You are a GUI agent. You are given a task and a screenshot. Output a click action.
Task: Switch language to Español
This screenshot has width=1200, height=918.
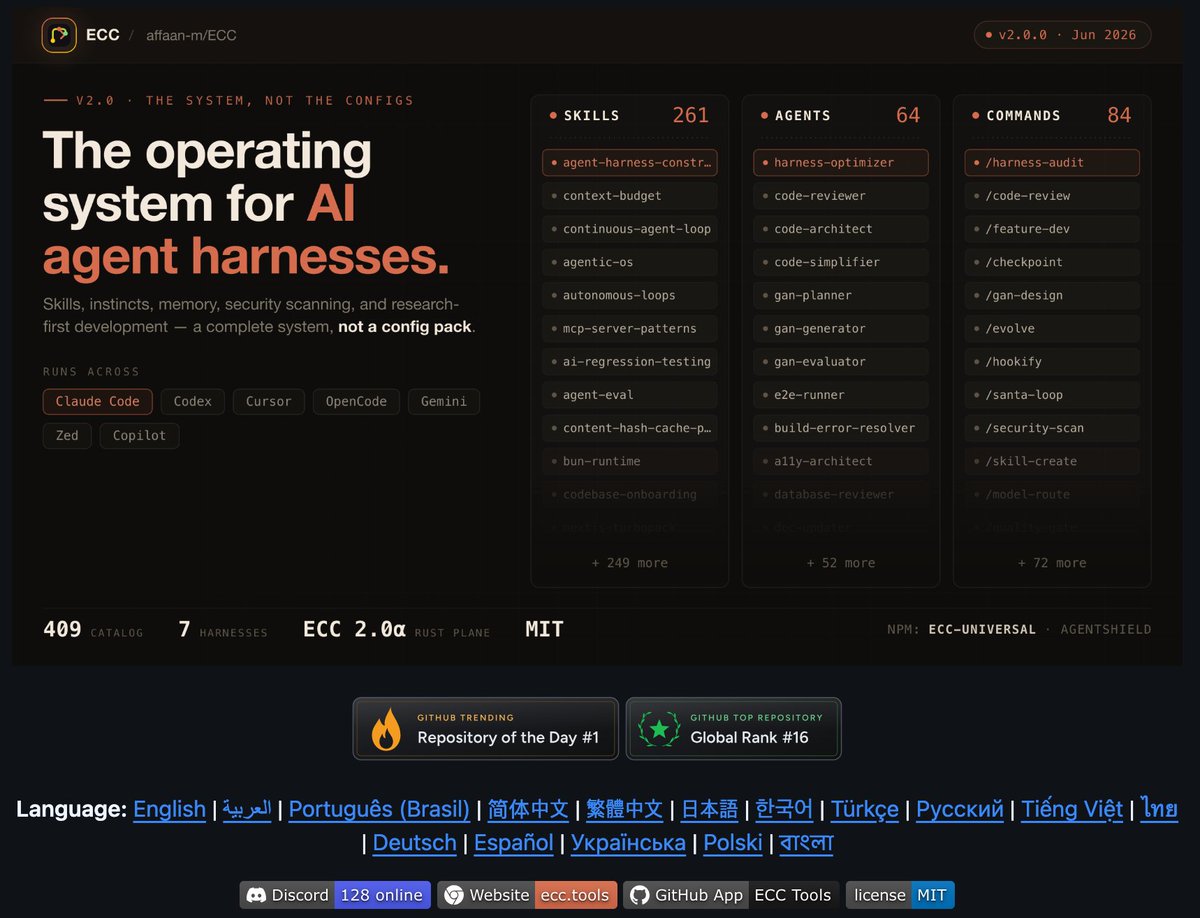514,843
